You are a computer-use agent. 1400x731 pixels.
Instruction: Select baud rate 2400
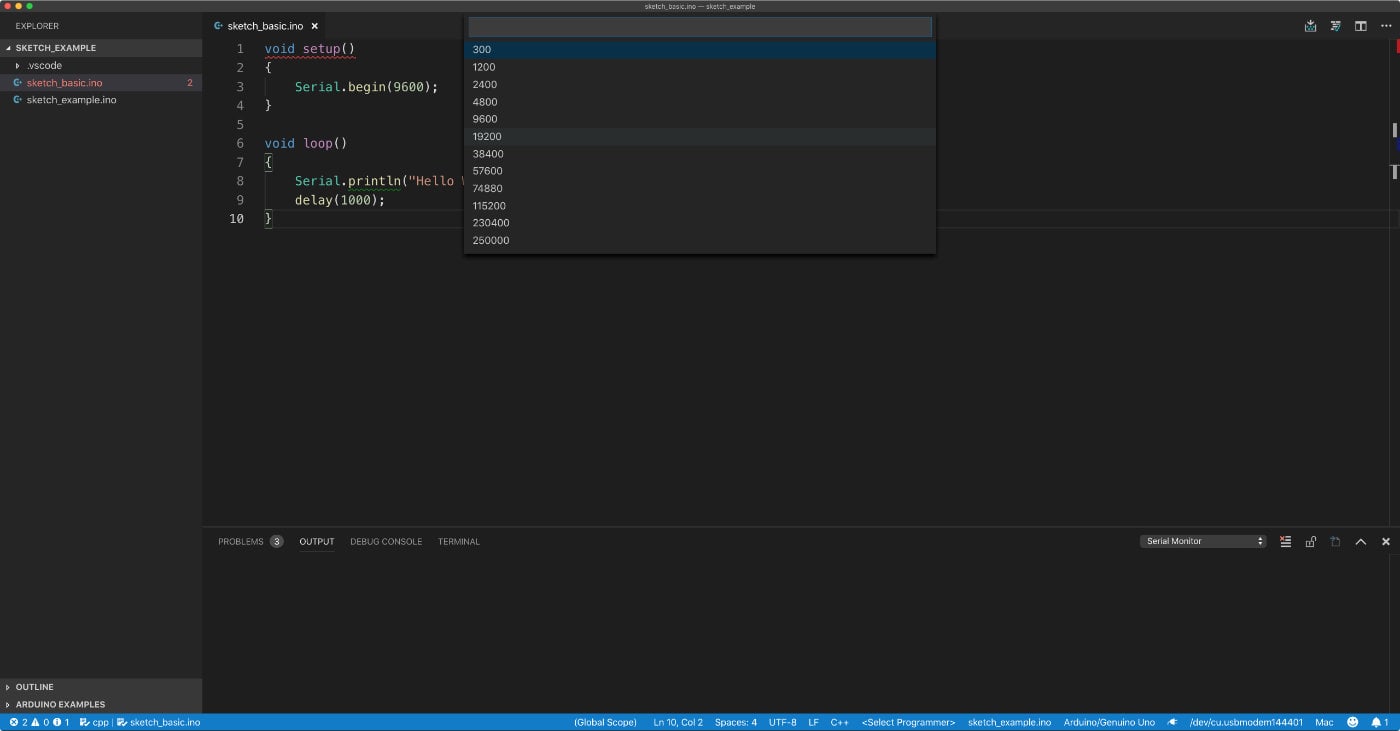[700, 84]
